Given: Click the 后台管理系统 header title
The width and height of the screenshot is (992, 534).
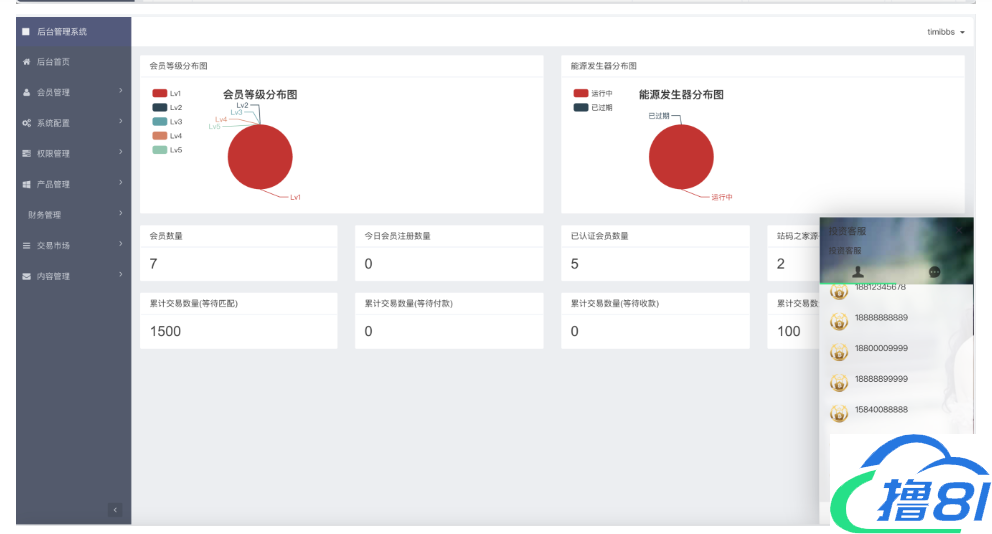Looking at the screenshot, I should 62,32.
